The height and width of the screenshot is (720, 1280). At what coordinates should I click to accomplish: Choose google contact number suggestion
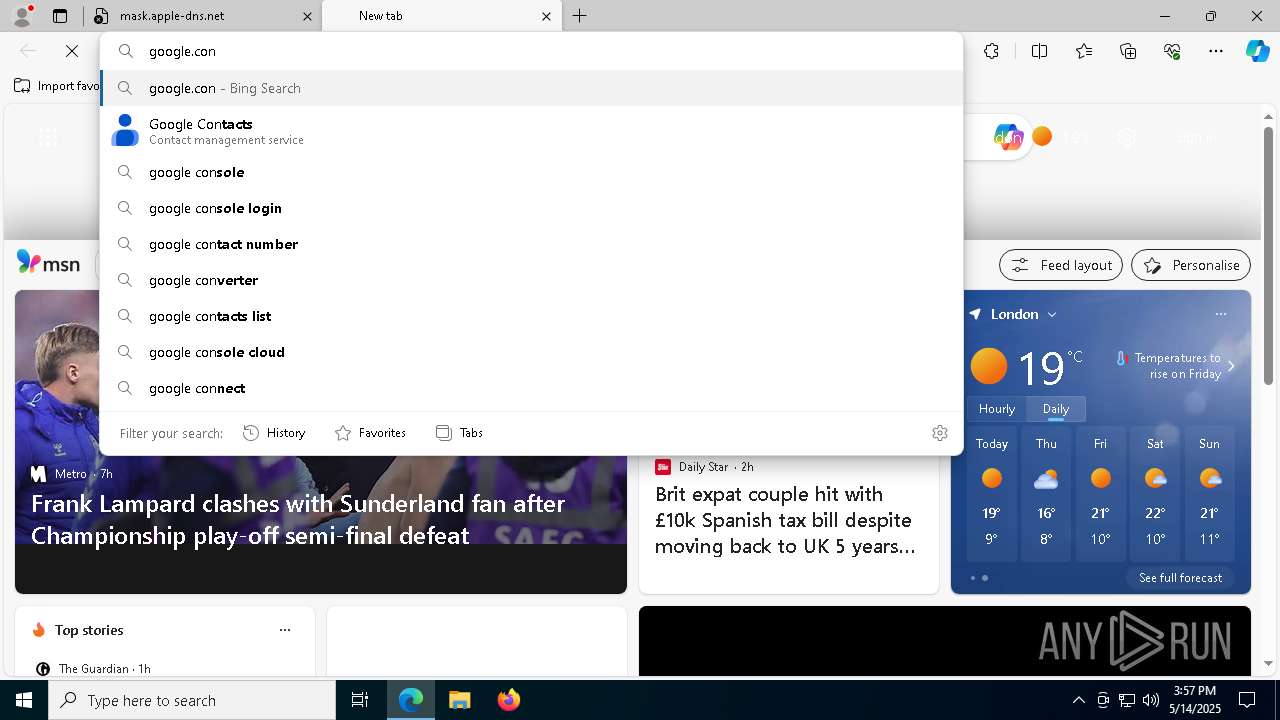point(532,244)
